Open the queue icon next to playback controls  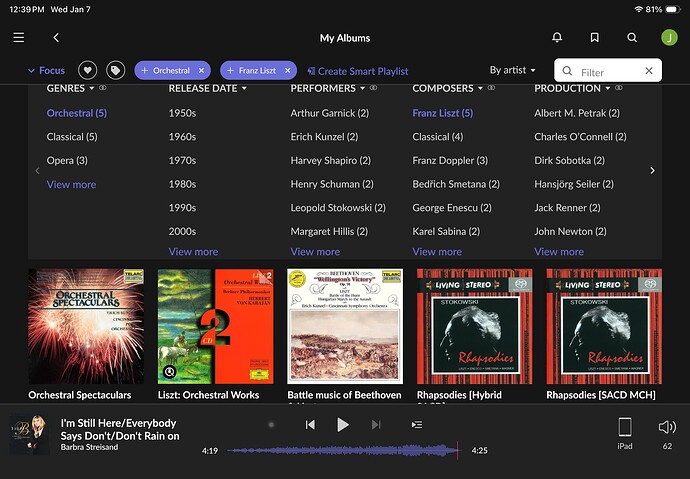click(417, 425)
